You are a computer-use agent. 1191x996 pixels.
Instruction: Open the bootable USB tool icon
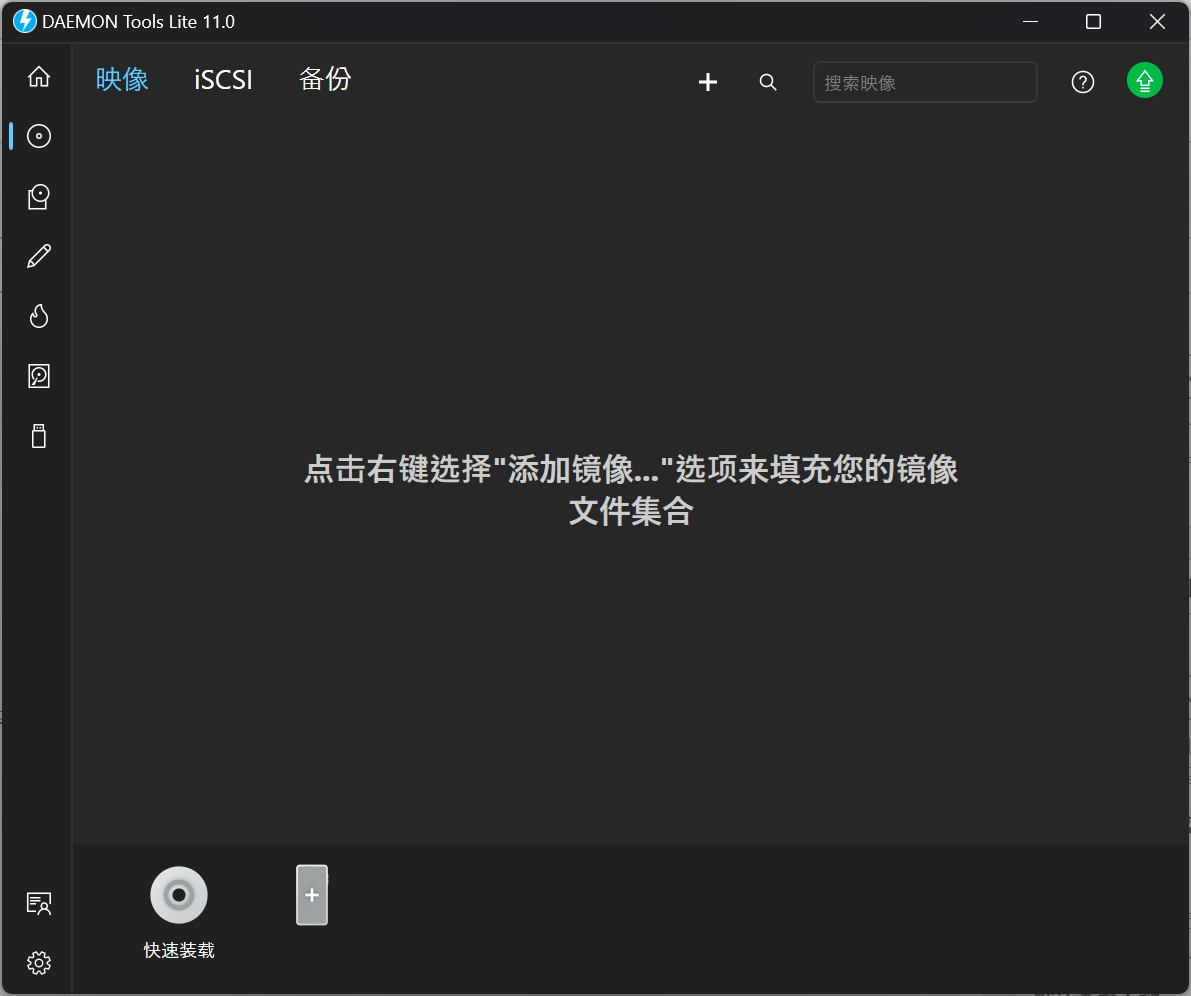38,435
